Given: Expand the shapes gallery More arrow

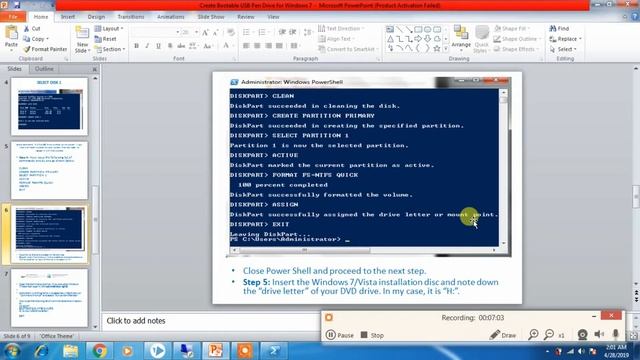Looking at the screenshot, I should click(446, 49).
